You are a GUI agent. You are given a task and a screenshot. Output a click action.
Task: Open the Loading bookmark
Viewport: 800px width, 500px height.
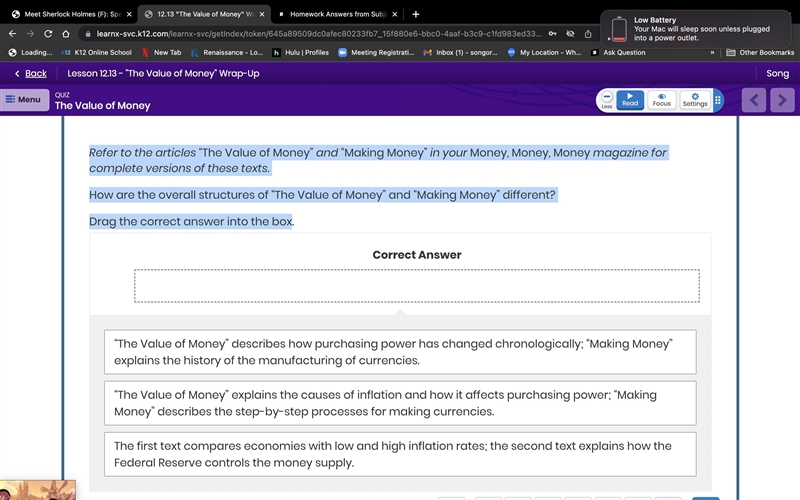31,52
